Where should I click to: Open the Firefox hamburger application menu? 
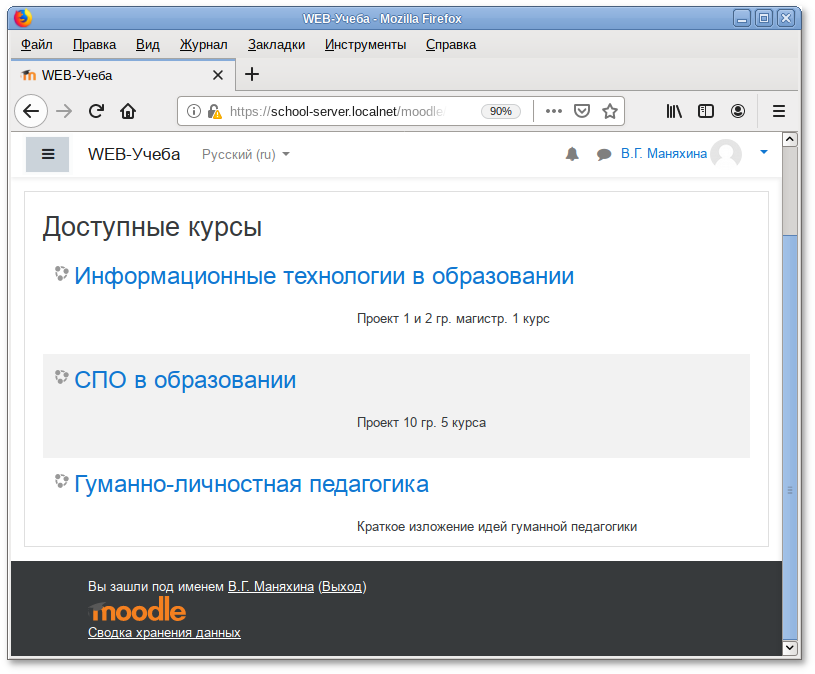pos(779,111)
